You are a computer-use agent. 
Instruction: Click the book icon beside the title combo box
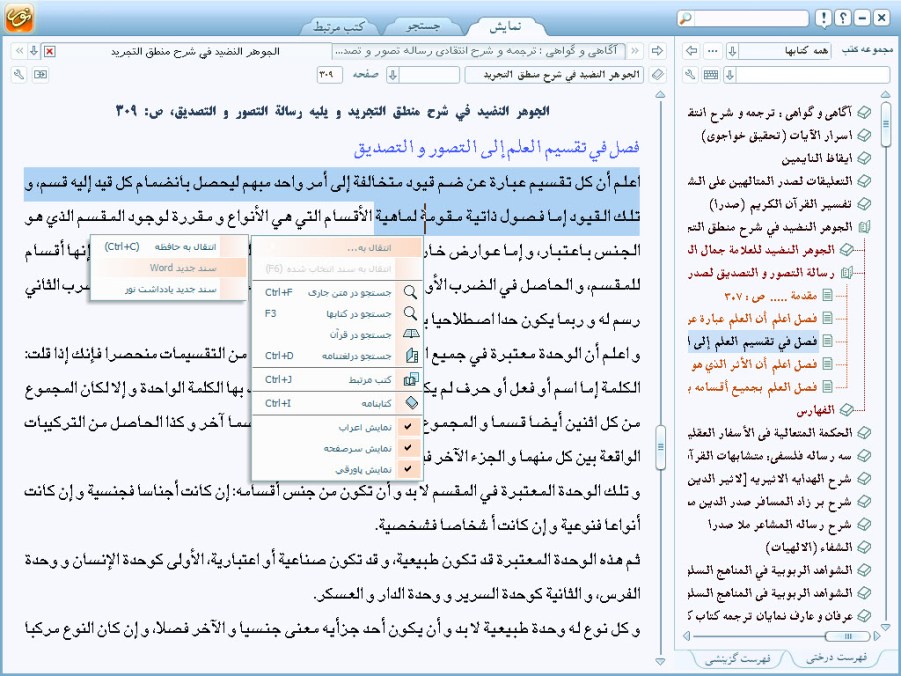[657, 75]
